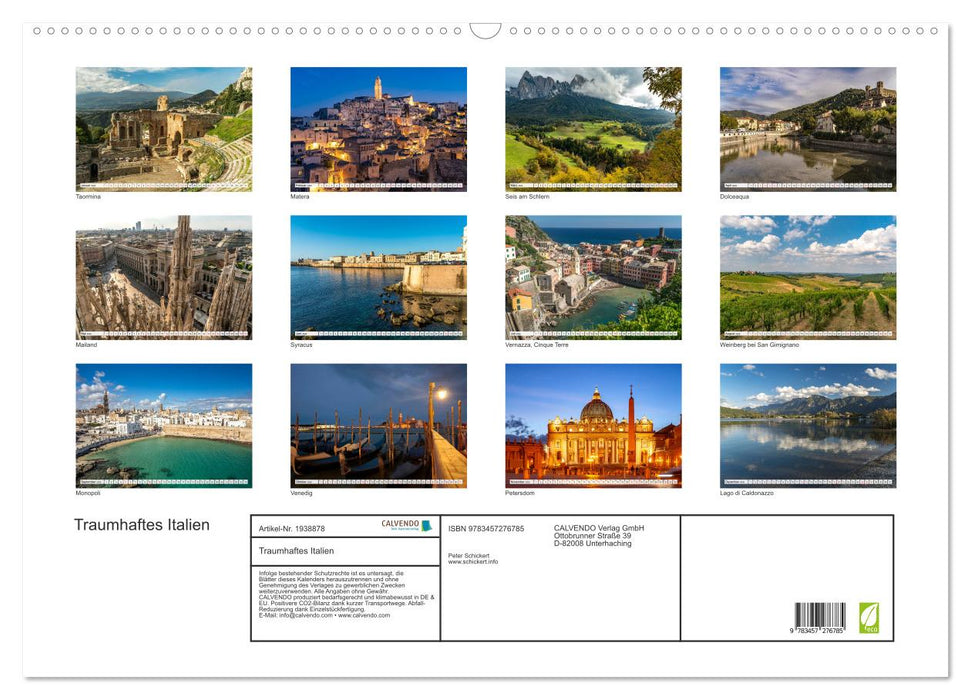971x700 pixels.
Task: Click the Artikel-Nr. 1938878 field
Action: coord(293,528)
